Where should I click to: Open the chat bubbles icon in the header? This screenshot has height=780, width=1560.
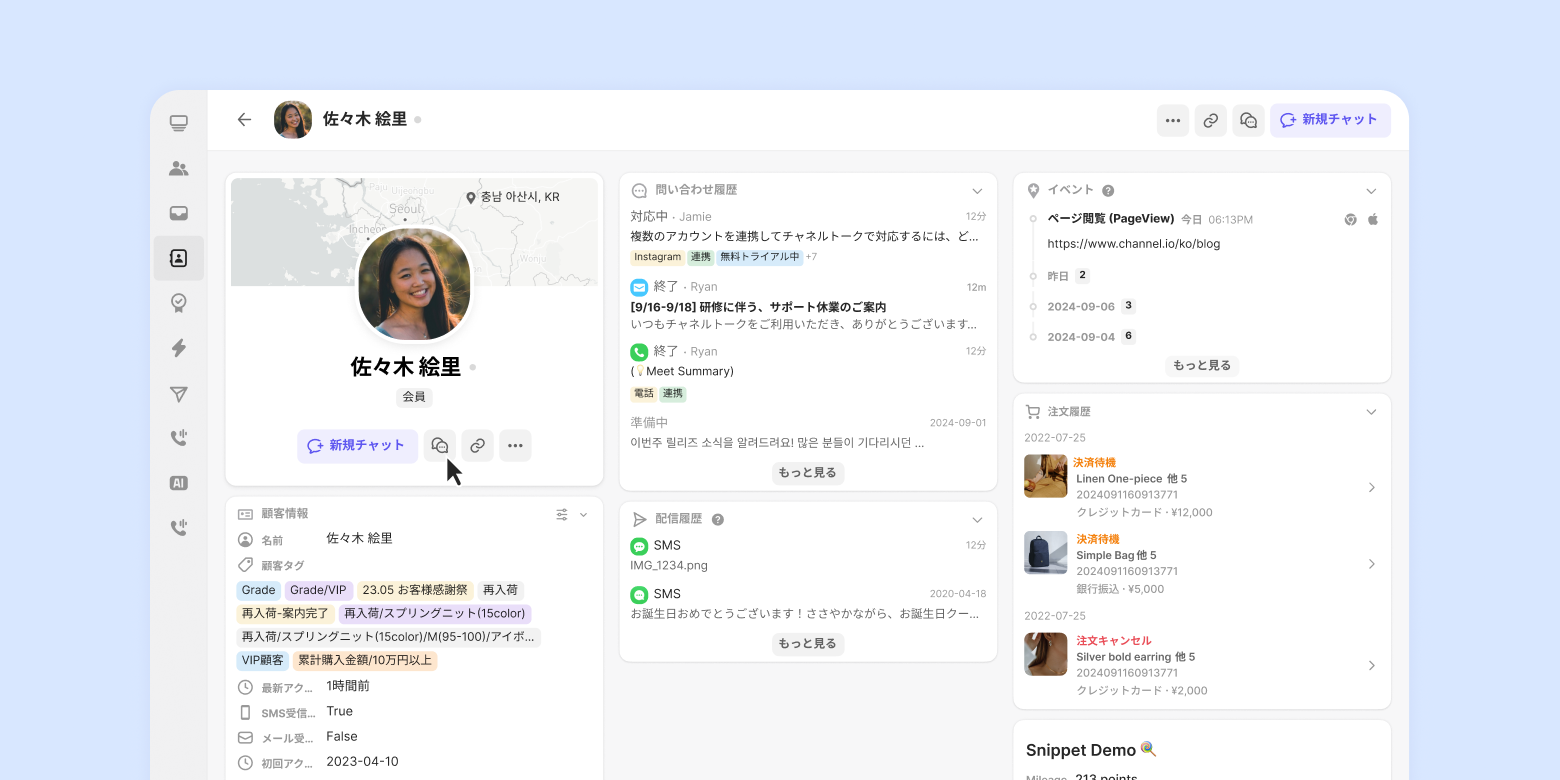tap(1249, 120)
